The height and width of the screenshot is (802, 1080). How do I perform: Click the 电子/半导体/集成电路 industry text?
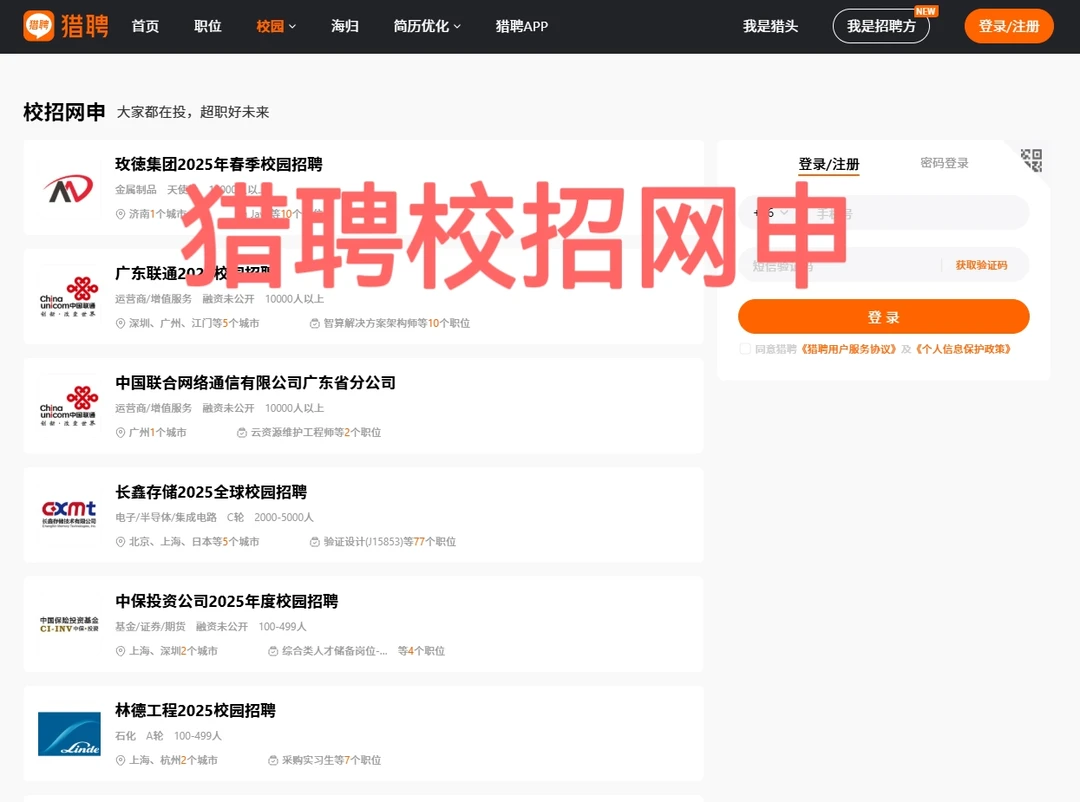coord(165,517)
